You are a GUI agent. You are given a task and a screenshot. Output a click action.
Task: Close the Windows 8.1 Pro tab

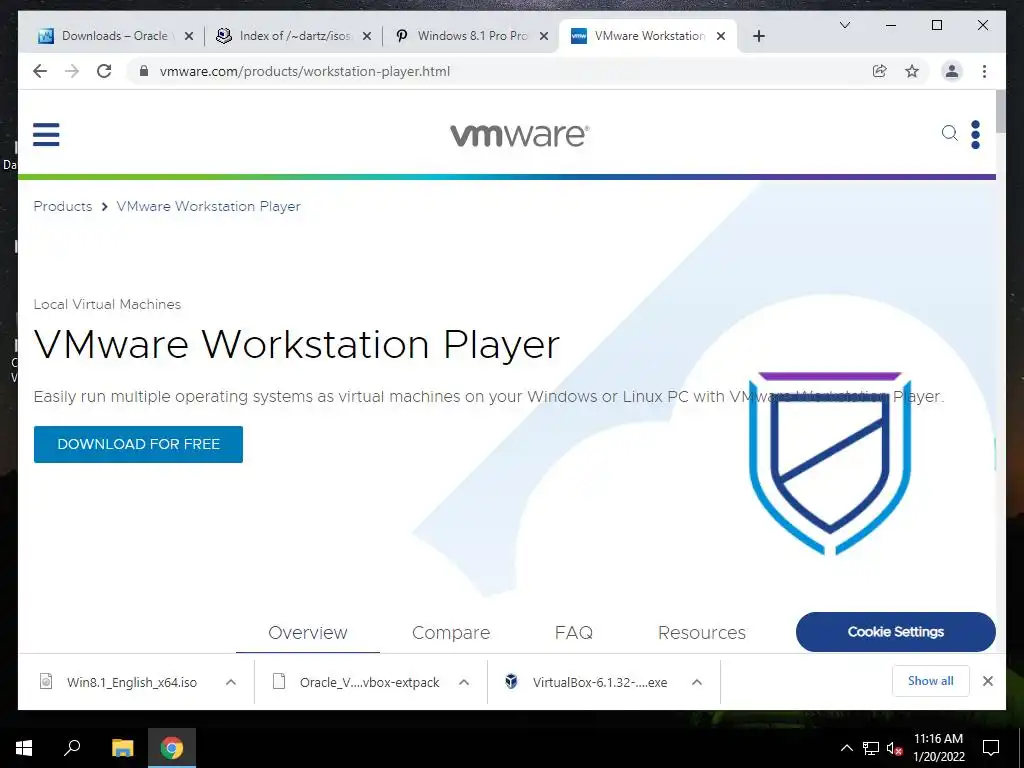543,36
